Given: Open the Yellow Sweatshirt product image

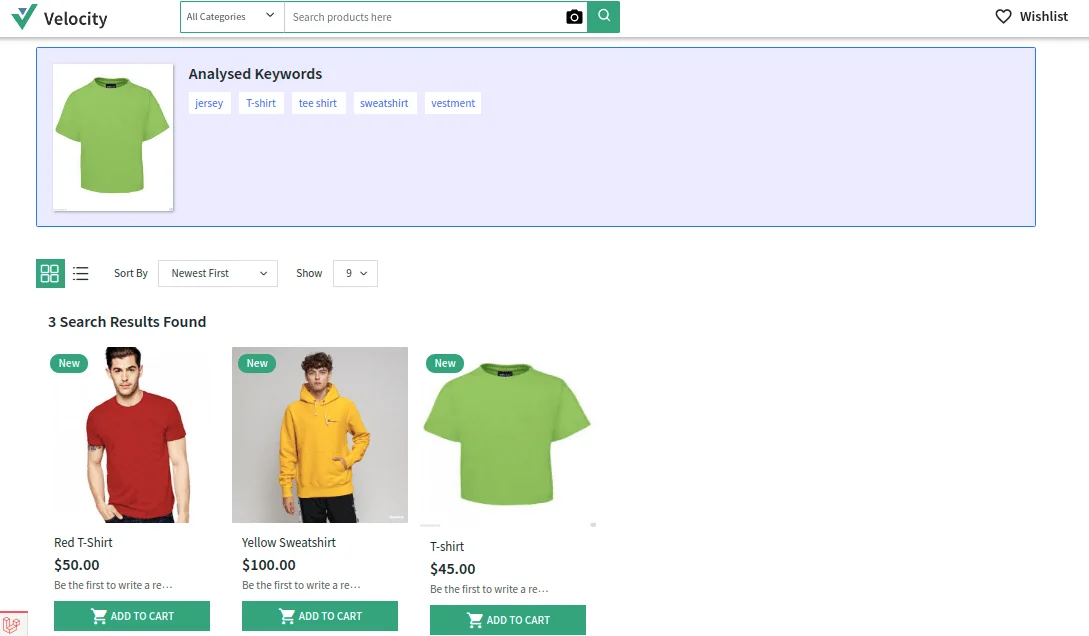Looking at the screenshot, I should [319, 435].
